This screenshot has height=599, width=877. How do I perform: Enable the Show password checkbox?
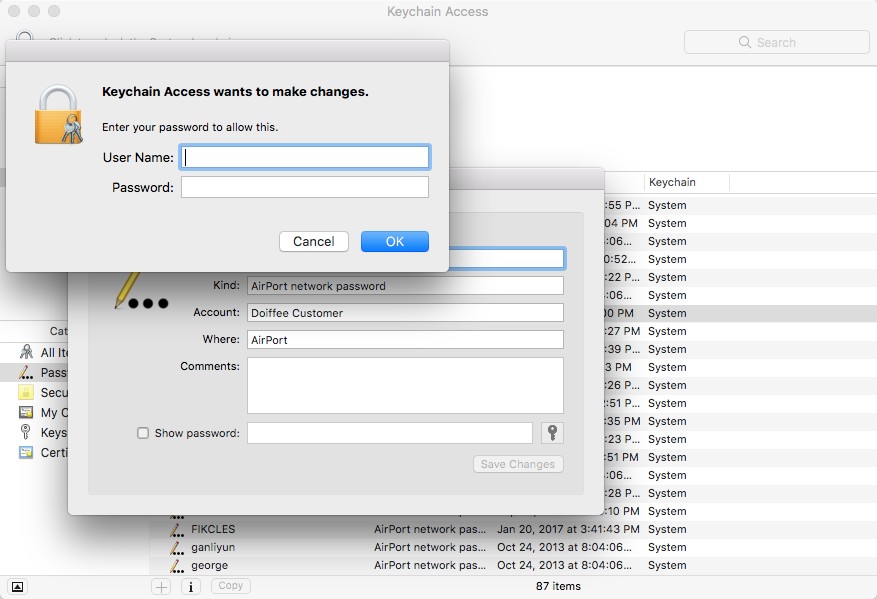(143, 433)
